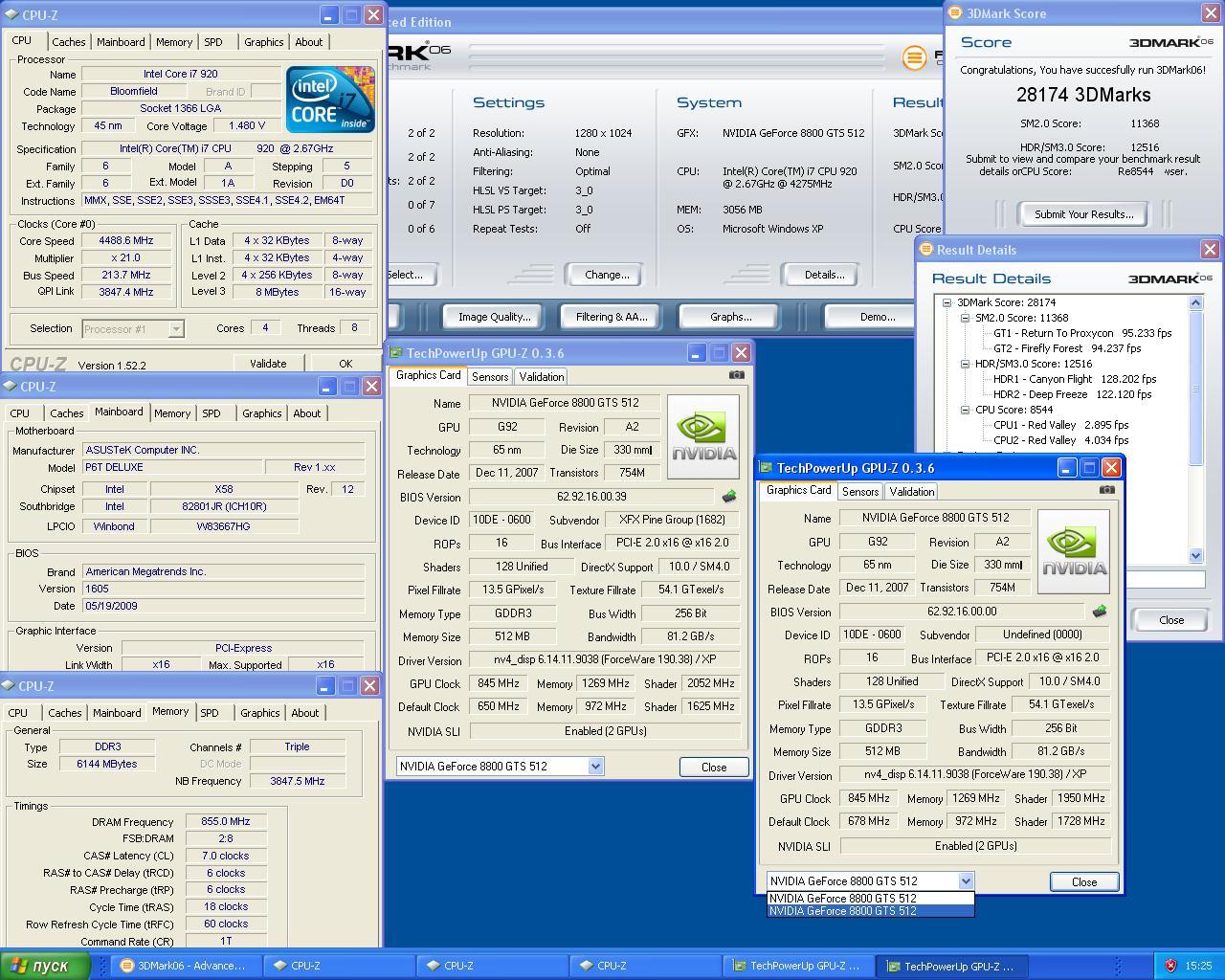Viewport: 1225px width, 980px height.
Task: Click the Validate button in CPU-Z
Action: (x=268, y=364)
